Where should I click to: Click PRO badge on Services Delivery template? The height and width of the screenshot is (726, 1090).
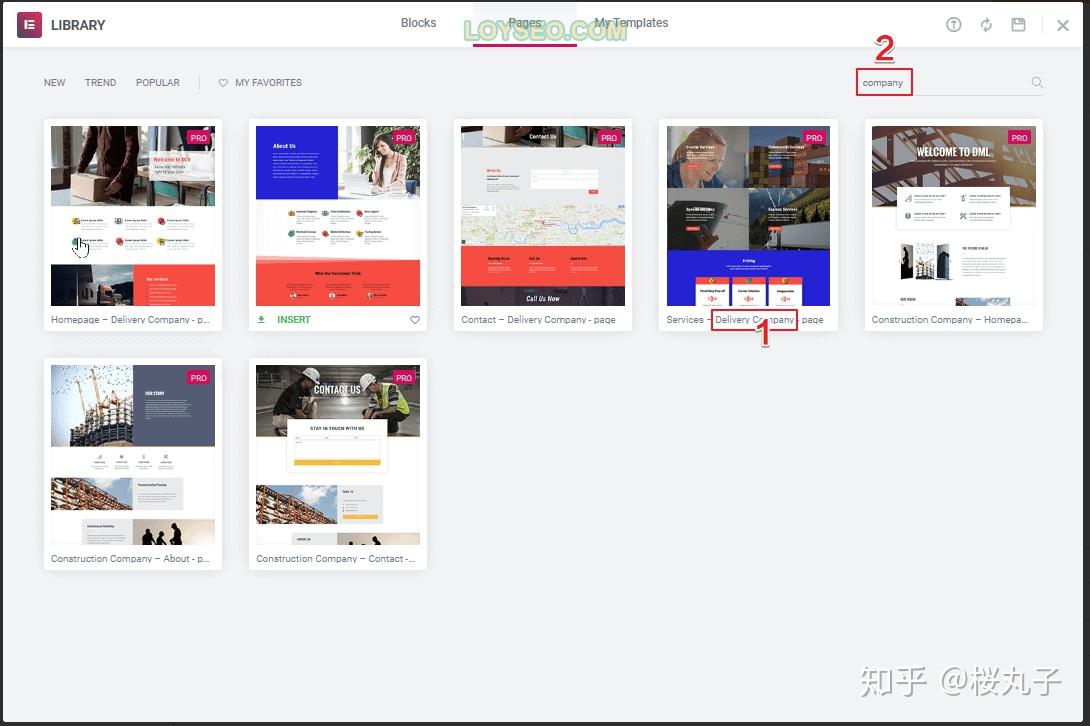(x=814, y=138)
